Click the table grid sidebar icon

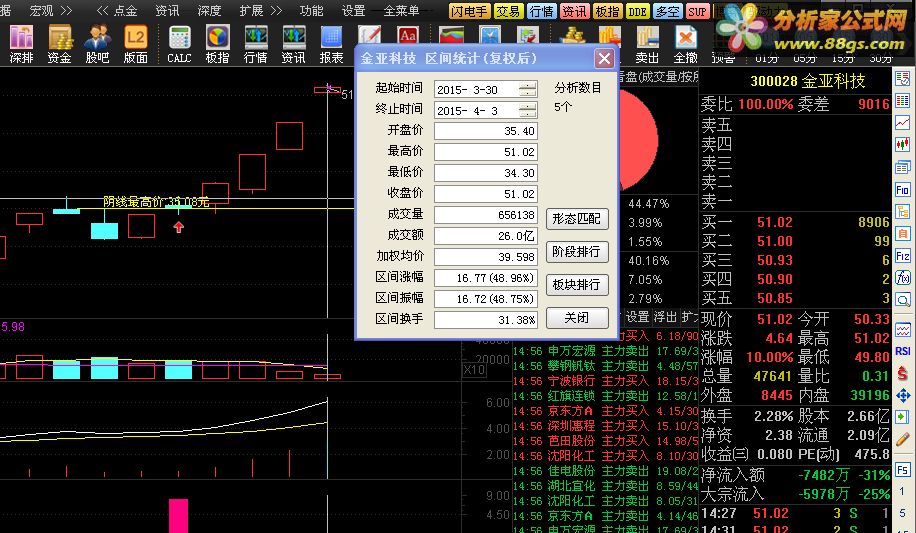903,101
